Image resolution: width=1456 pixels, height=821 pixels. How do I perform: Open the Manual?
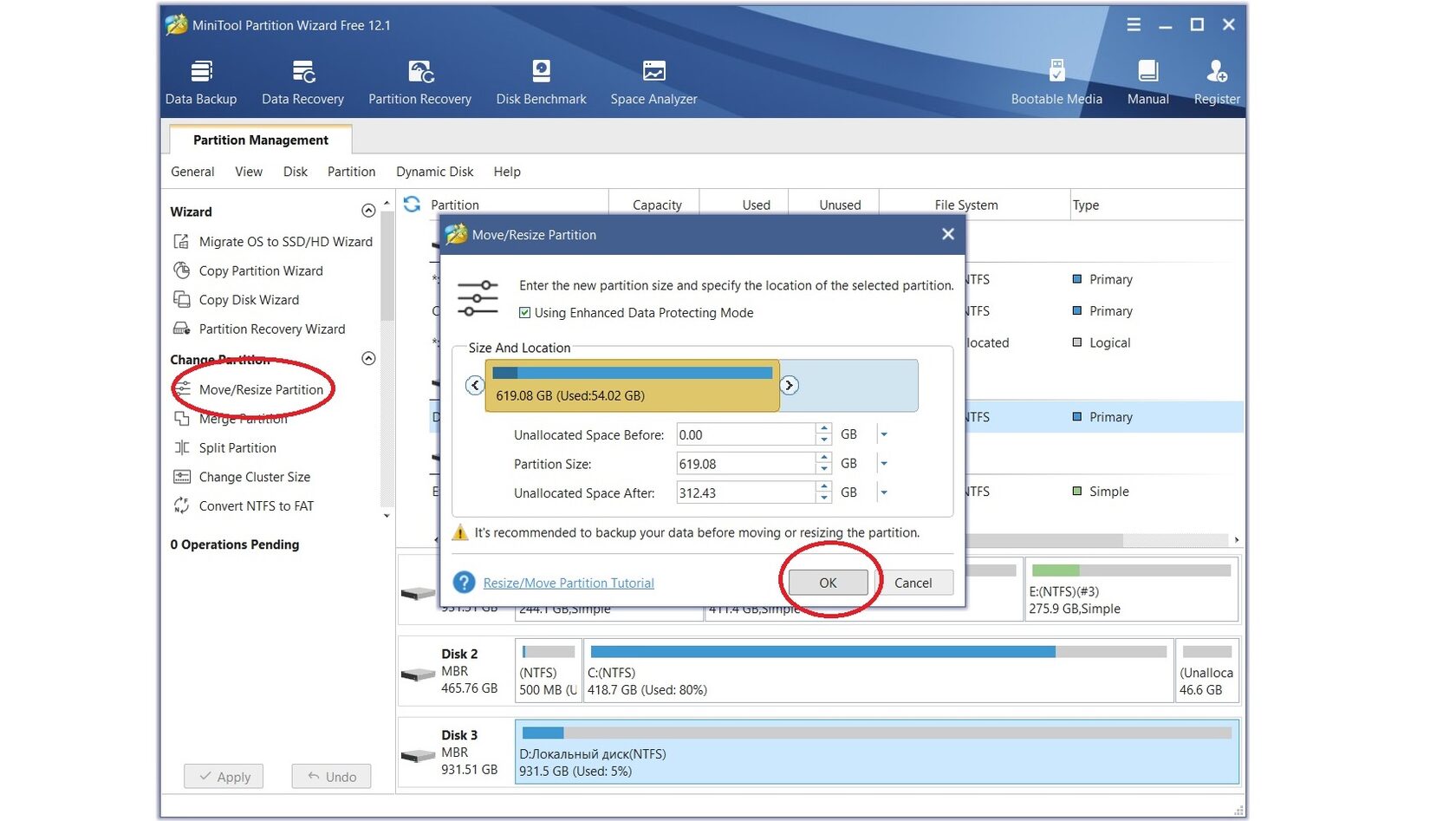pyautogui.click(x=1147, y=82)
